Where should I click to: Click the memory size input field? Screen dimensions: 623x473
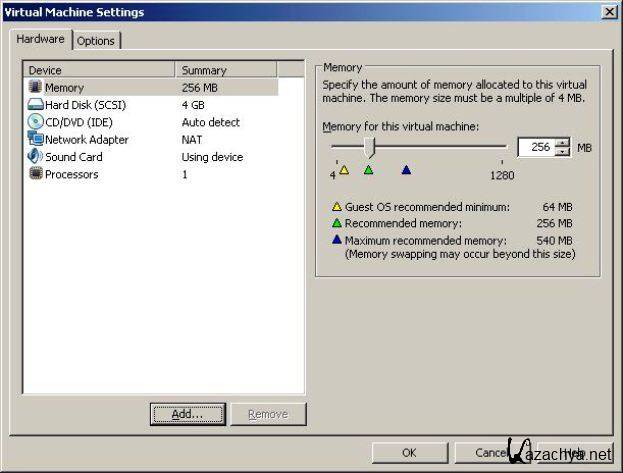point(536,147)
